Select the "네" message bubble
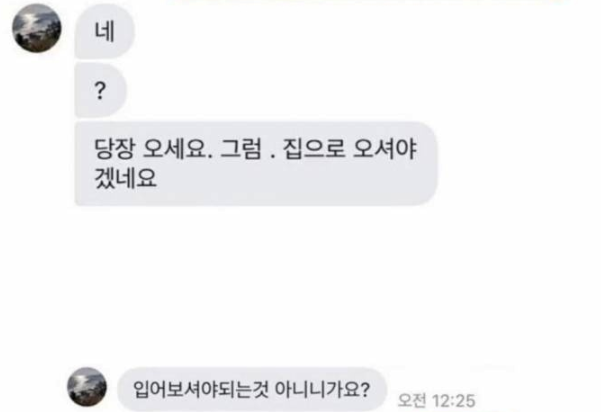Screen dimensions: 601x412 105,31
